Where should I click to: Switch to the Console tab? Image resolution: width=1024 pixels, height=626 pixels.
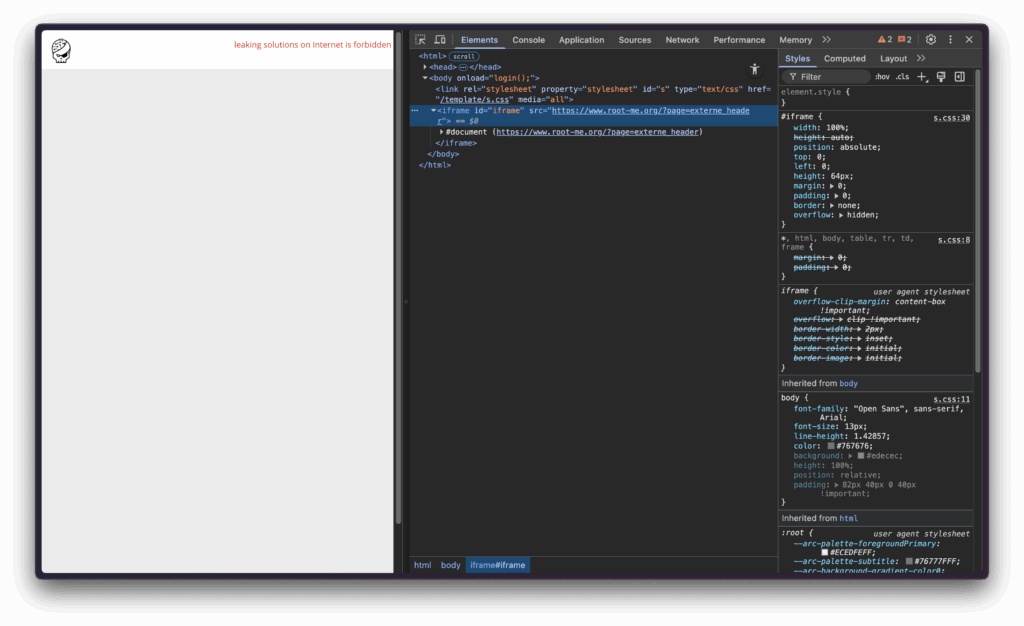pos(528,40)
